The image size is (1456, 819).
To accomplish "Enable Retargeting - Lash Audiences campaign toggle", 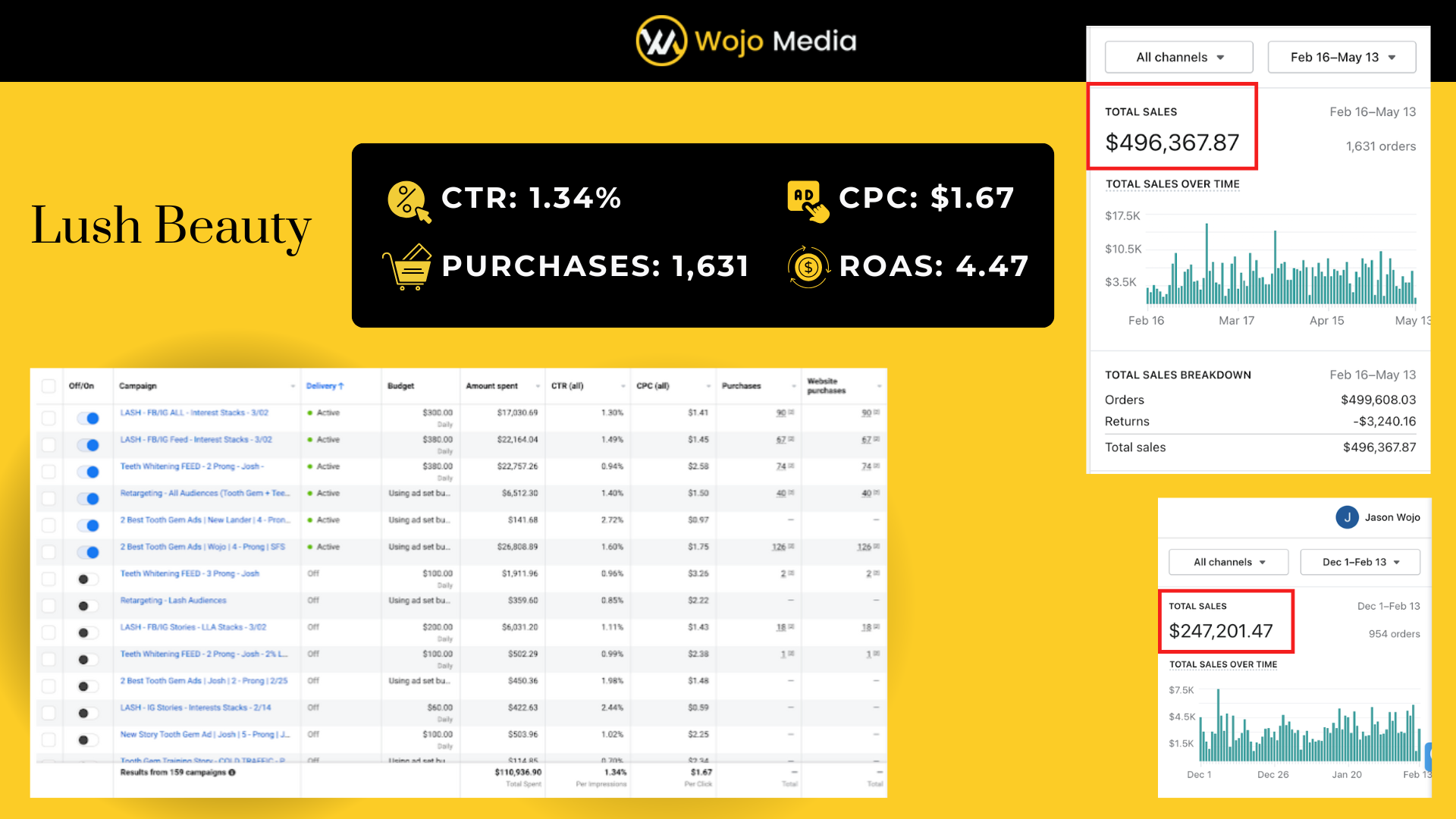I will pos(87,606).
